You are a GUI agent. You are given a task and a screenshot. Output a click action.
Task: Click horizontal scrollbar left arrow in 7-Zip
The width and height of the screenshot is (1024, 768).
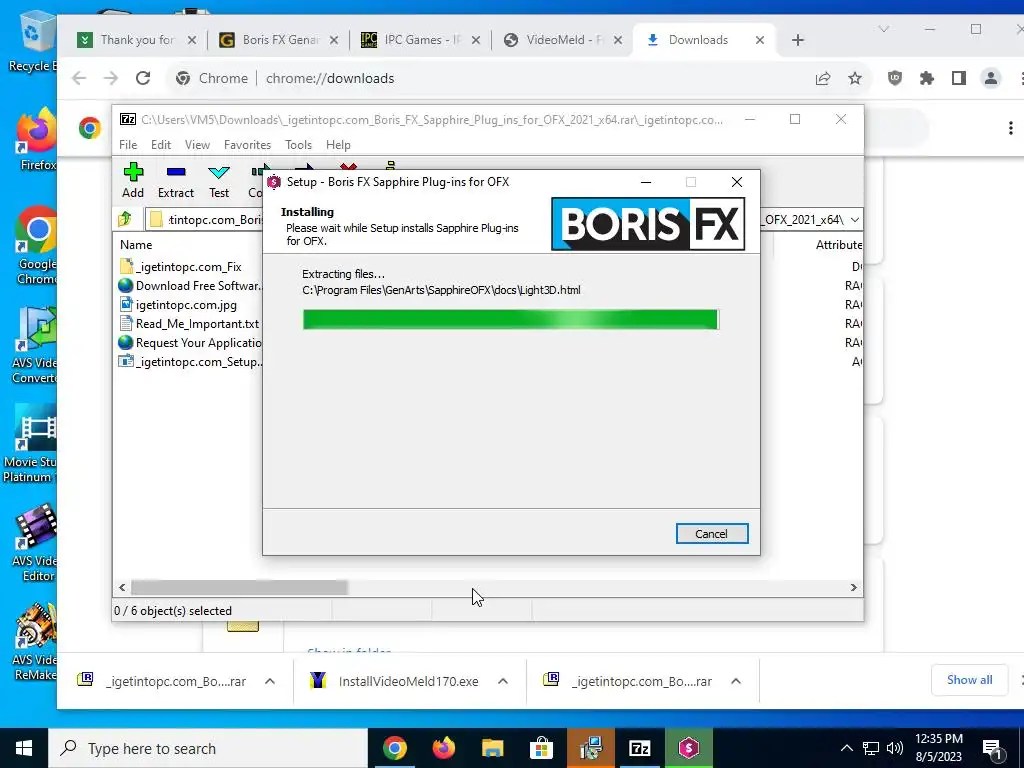[122, 588]
